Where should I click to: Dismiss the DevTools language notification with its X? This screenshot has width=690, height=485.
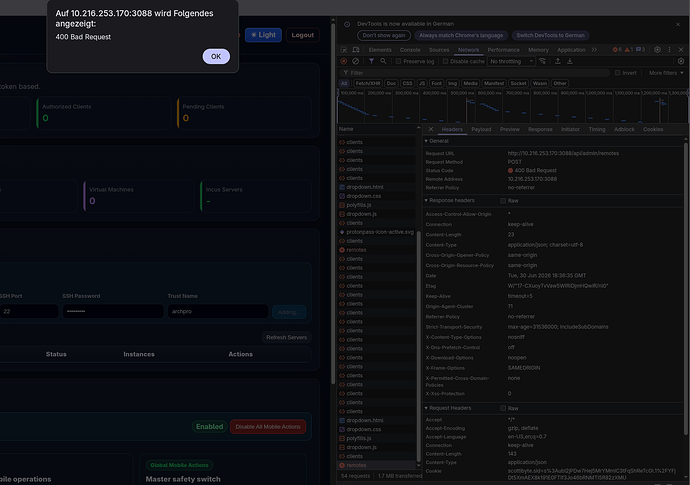678,24
